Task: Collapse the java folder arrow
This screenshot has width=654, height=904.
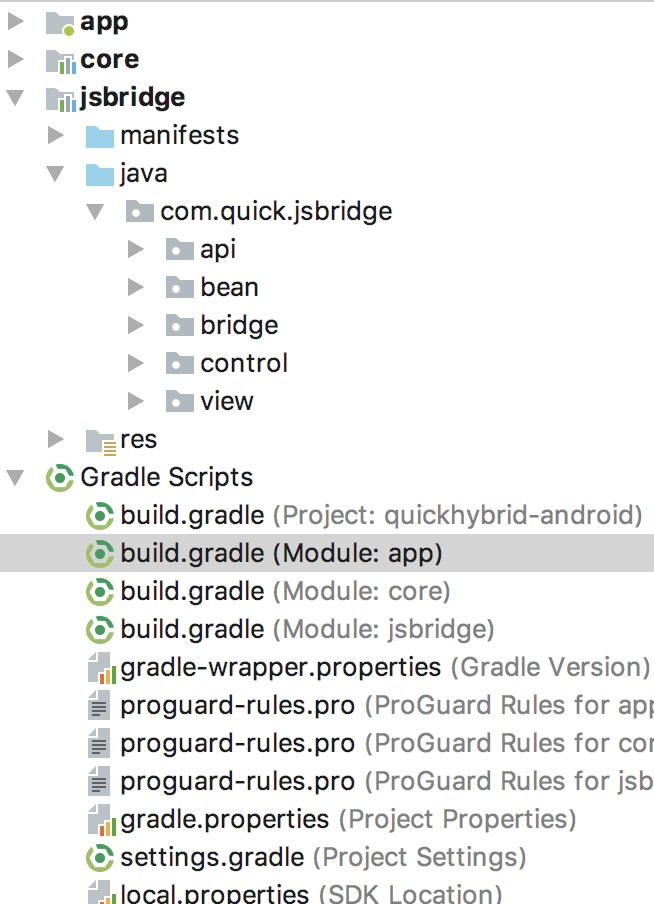Action: [56, 174]
